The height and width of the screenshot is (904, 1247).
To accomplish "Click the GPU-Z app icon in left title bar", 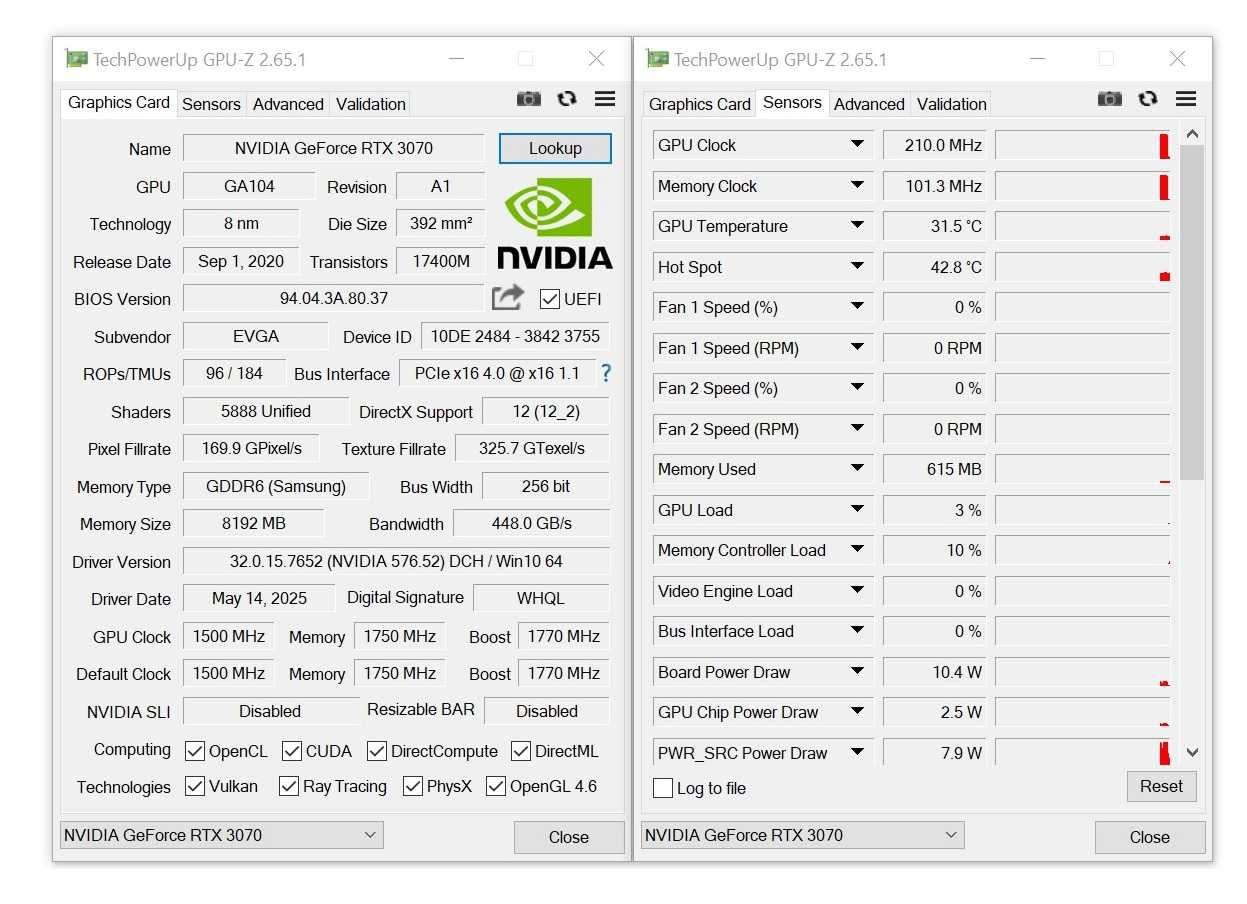I will (76, 59).
